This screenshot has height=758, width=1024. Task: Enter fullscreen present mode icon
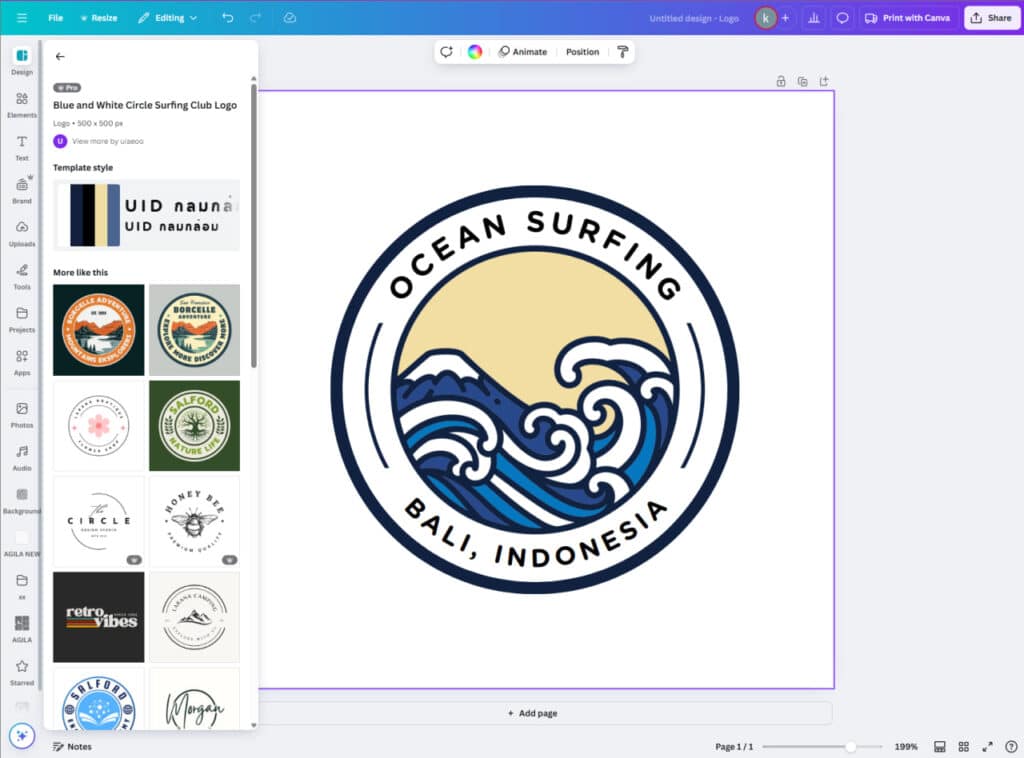click(x=987, y=746)
